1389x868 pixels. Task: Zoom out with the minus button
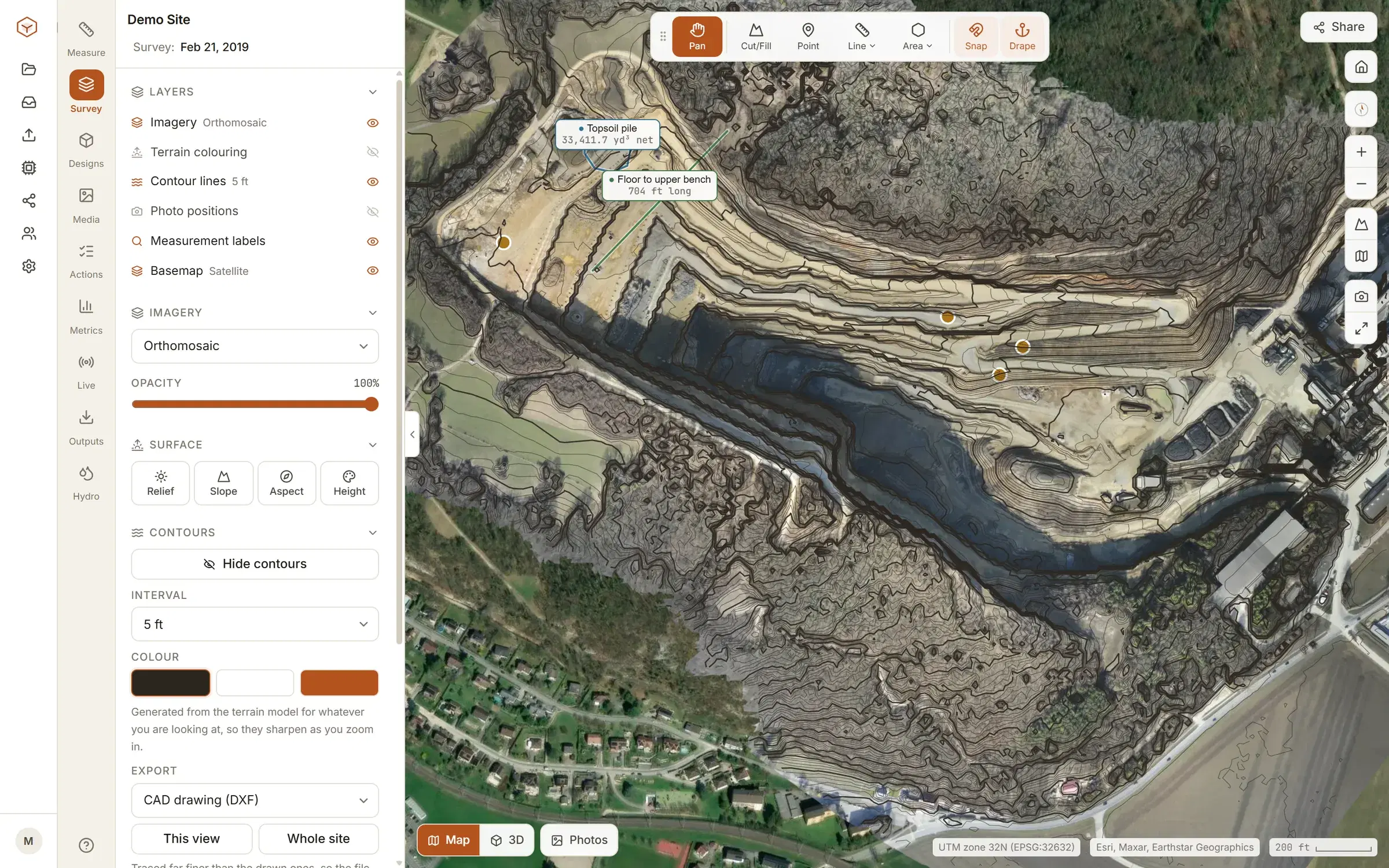tap(1361, 184)
